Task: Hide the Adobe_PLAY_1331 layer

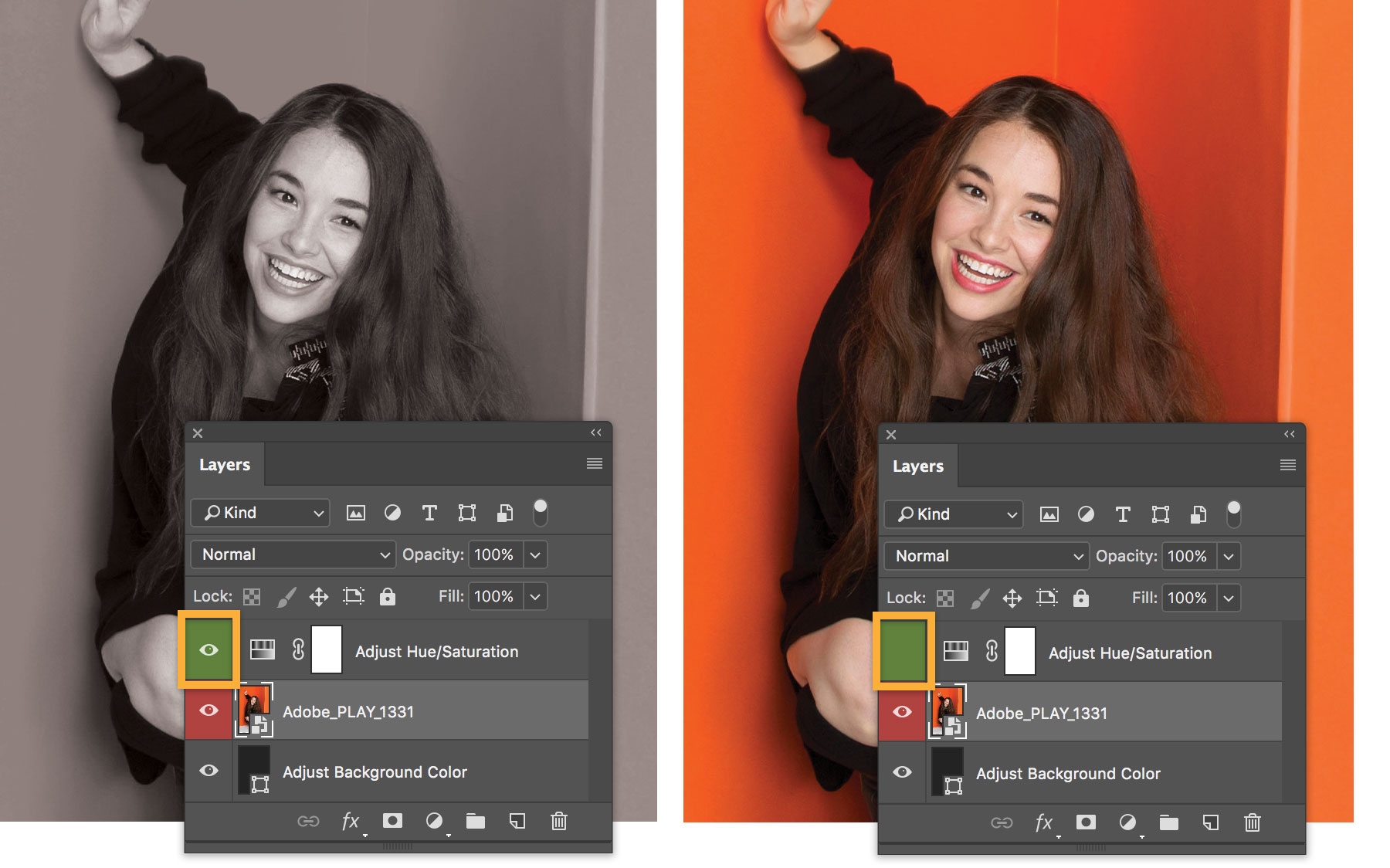Action: coord(207,710)
